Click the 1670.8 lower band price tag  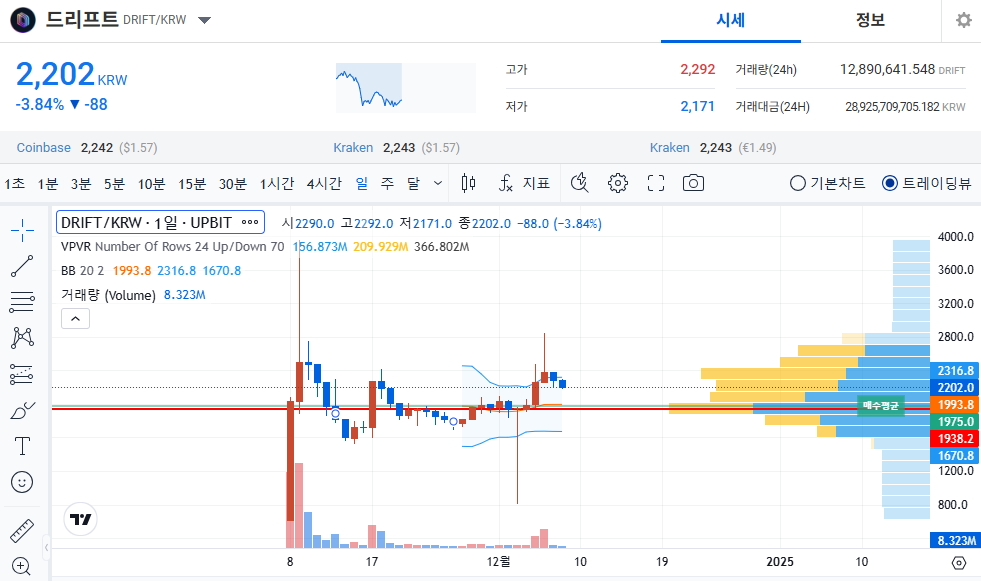pyautogui.click(x=955, y=456)
